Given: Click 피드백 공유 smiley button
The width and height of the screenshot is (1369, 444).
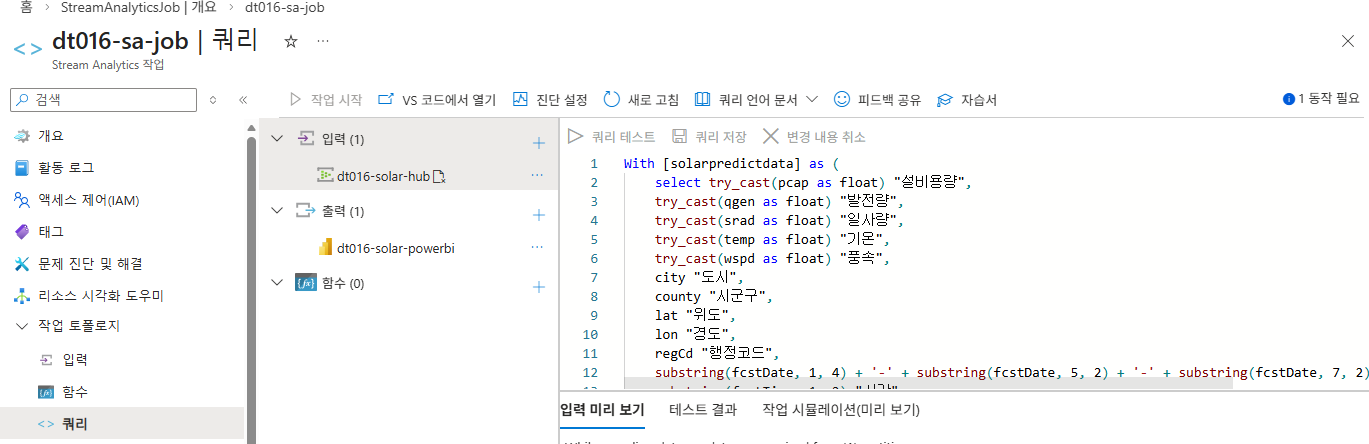Looking at the screenshot, I should pyautogui.click(x=877, y=100).
